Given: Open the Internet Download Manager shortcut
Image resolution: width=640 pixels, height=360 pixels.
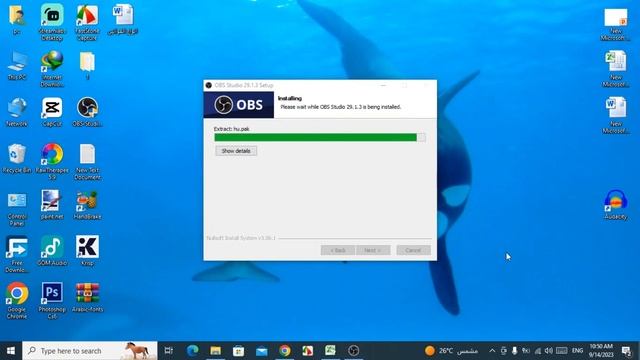Looking at the screenshot, I should (52, 69).
